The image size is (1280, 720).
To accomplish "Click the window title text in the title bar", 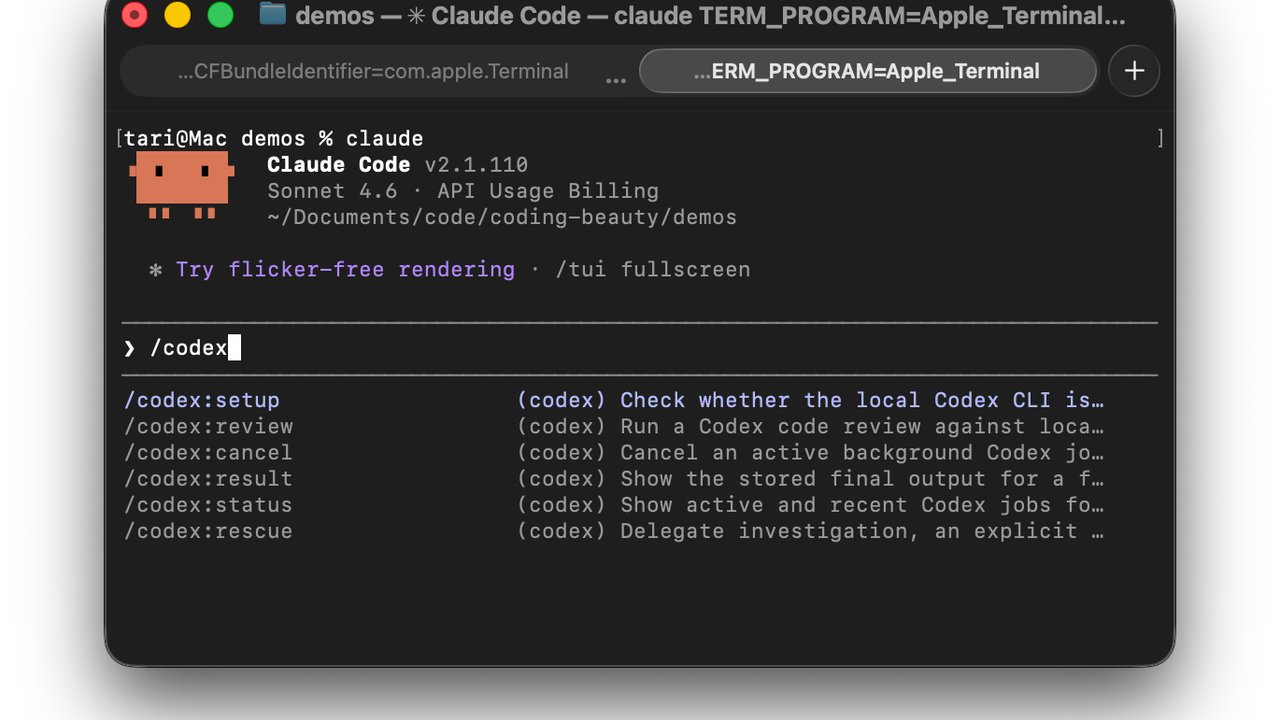I will (710, 16).
